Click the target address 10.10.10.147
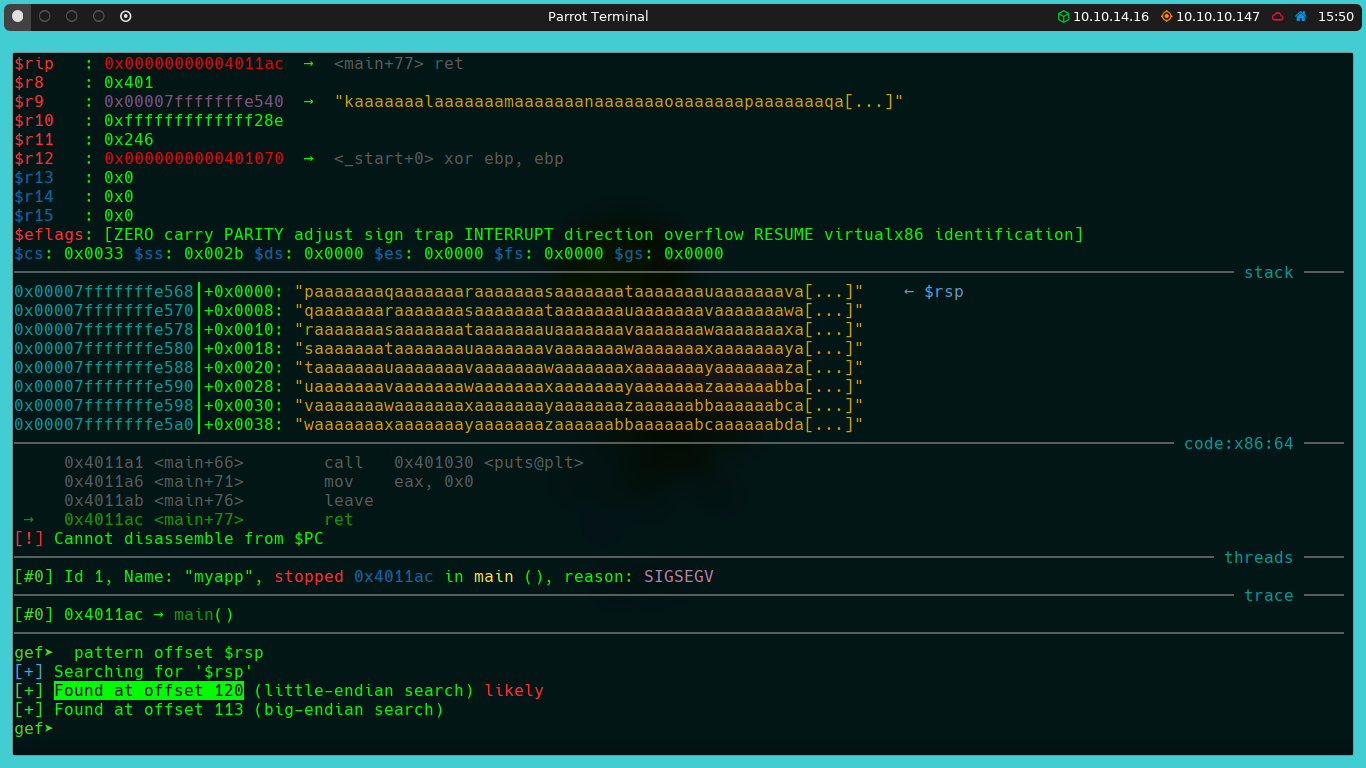 (x=1218, y=16)
